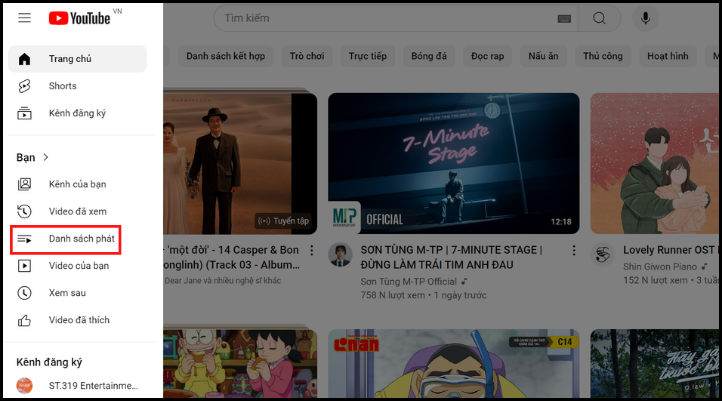This screenshot has height=401, width=722.
Task: Open more options for 7-MINUTE STAGE video
Action: pyautogui.click(x=574, y=250)
